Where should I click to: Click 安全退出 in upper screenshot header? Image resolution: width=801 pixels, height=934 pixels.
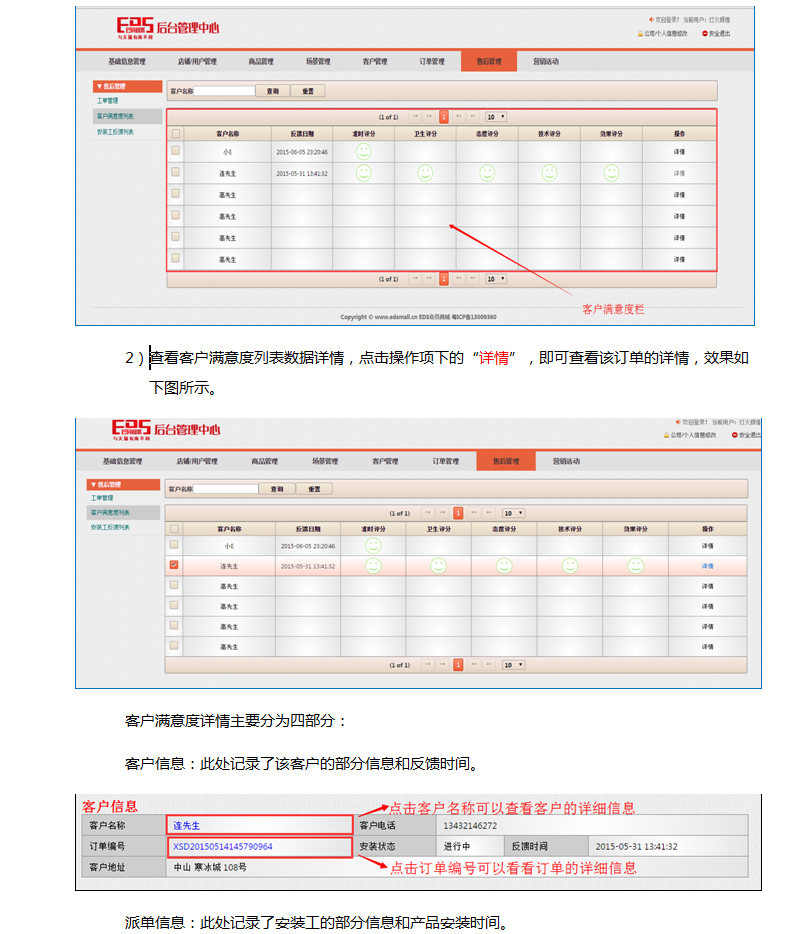pyautogui.click(x=716, y=33)
